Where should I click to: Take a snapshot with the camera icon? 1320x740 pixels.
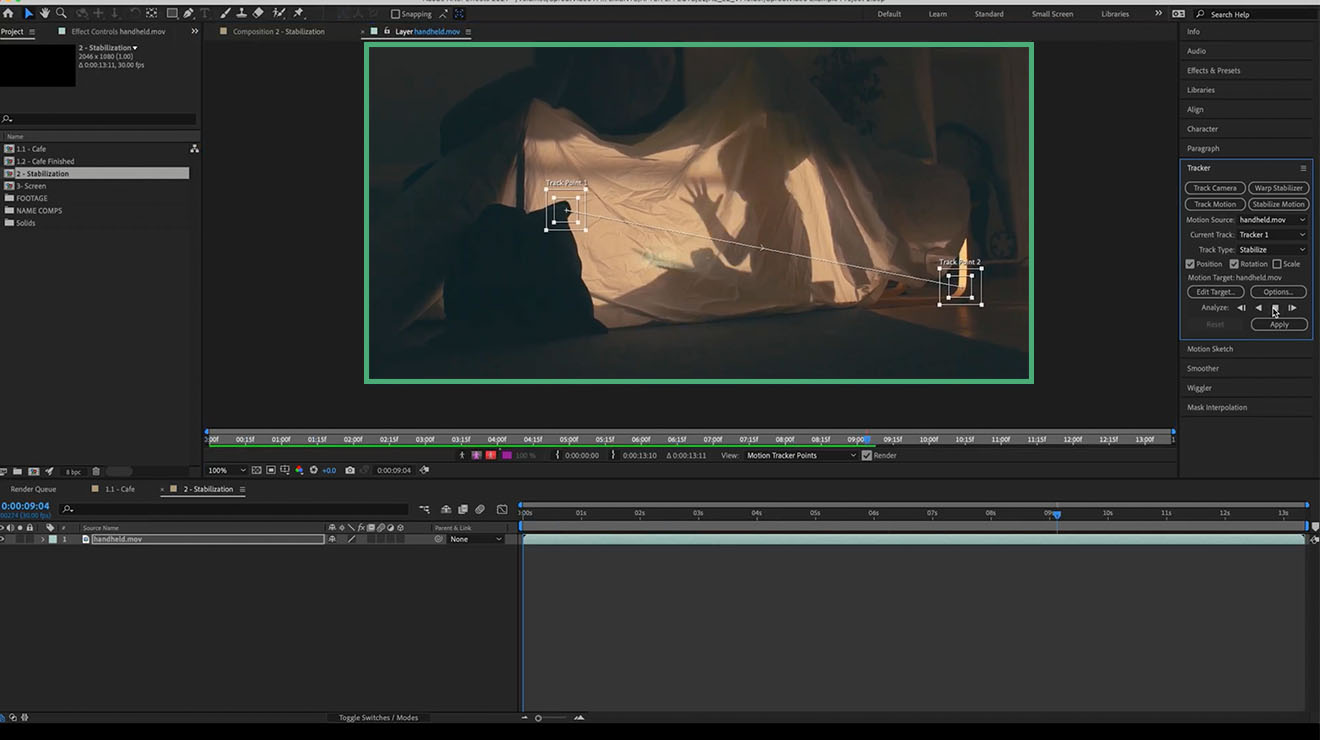pos(349,471)
